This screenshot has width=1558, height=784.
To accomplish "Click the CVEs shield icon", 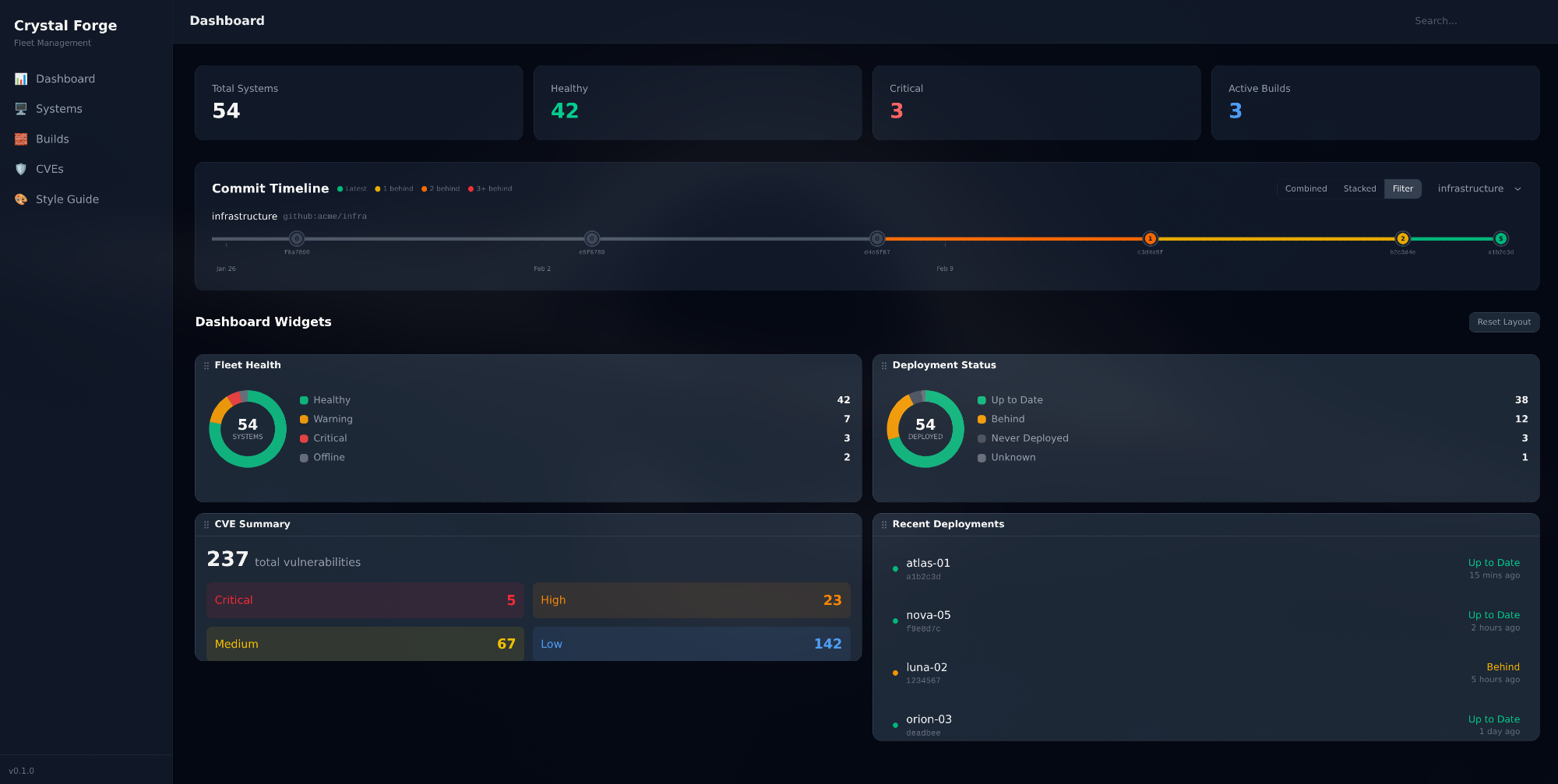I will point(21,169).
